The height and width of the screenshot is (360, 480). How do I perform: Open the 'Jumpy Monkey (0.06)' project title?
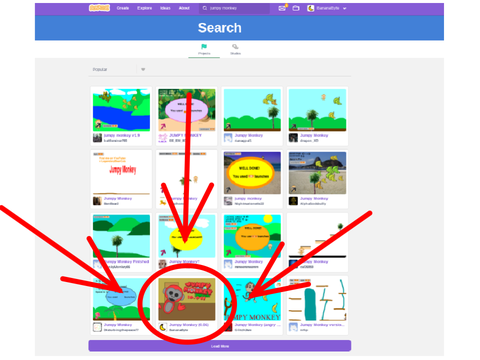pyautogui.click(x=189, y=325)
